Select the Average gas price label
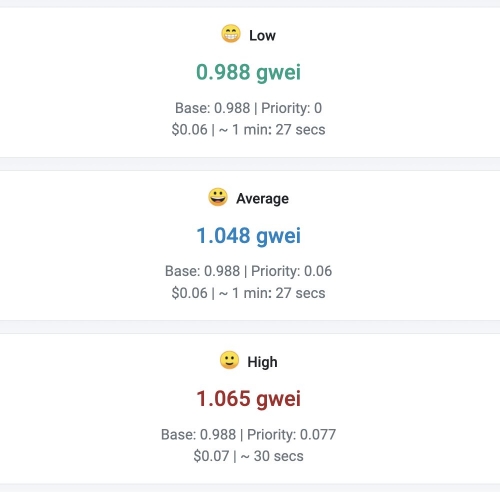This screenshot has height=492, width=500. pyautogui.click(x=262, y=199)
